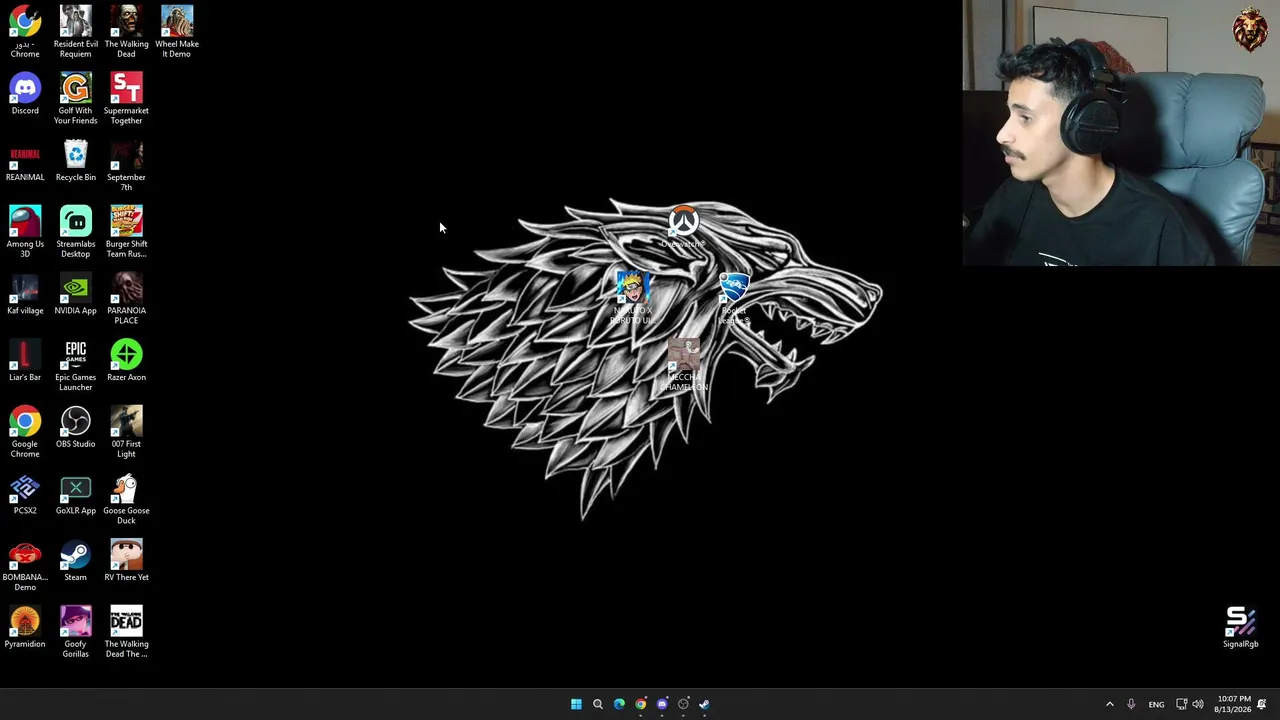Click the Naruto X Boruto shortcut
Viewport: 1280px width, 720px height.
(632, 298)
